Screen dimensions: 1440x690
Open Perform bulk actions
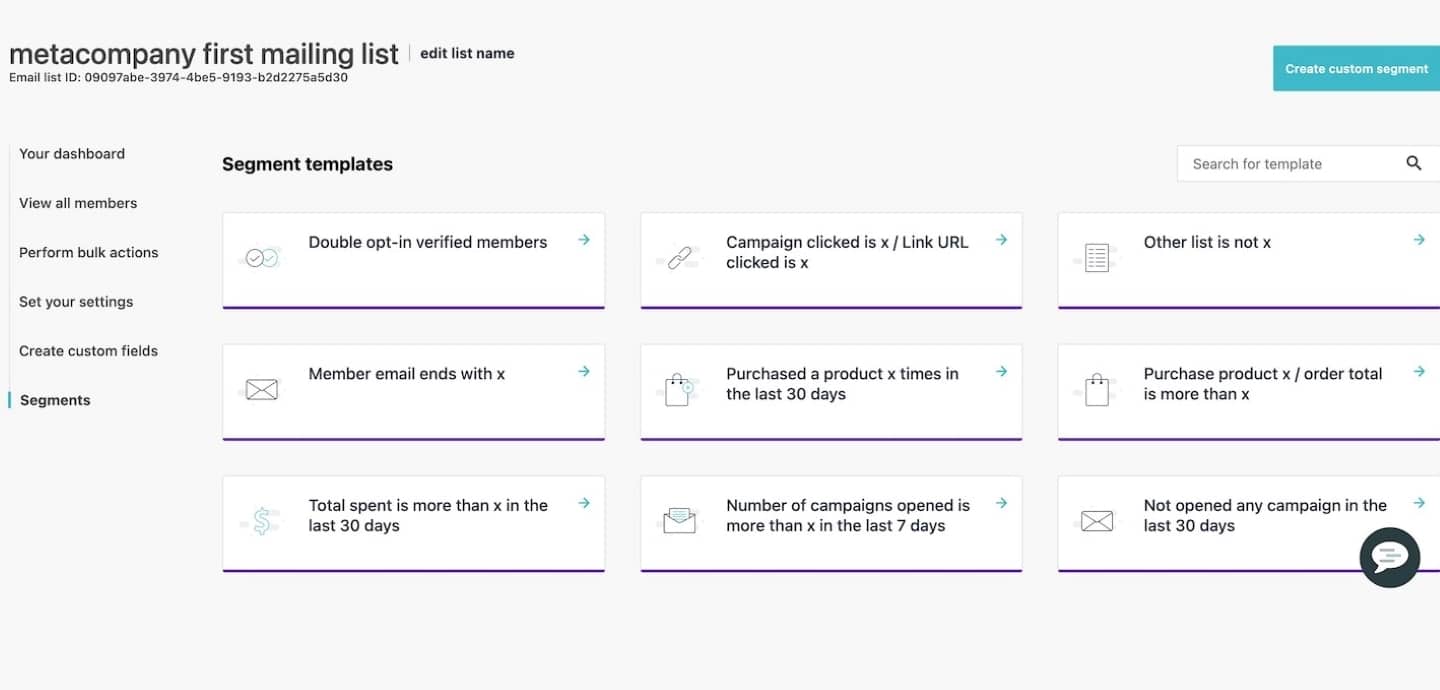pyautogui.click(x=89, y=252)
